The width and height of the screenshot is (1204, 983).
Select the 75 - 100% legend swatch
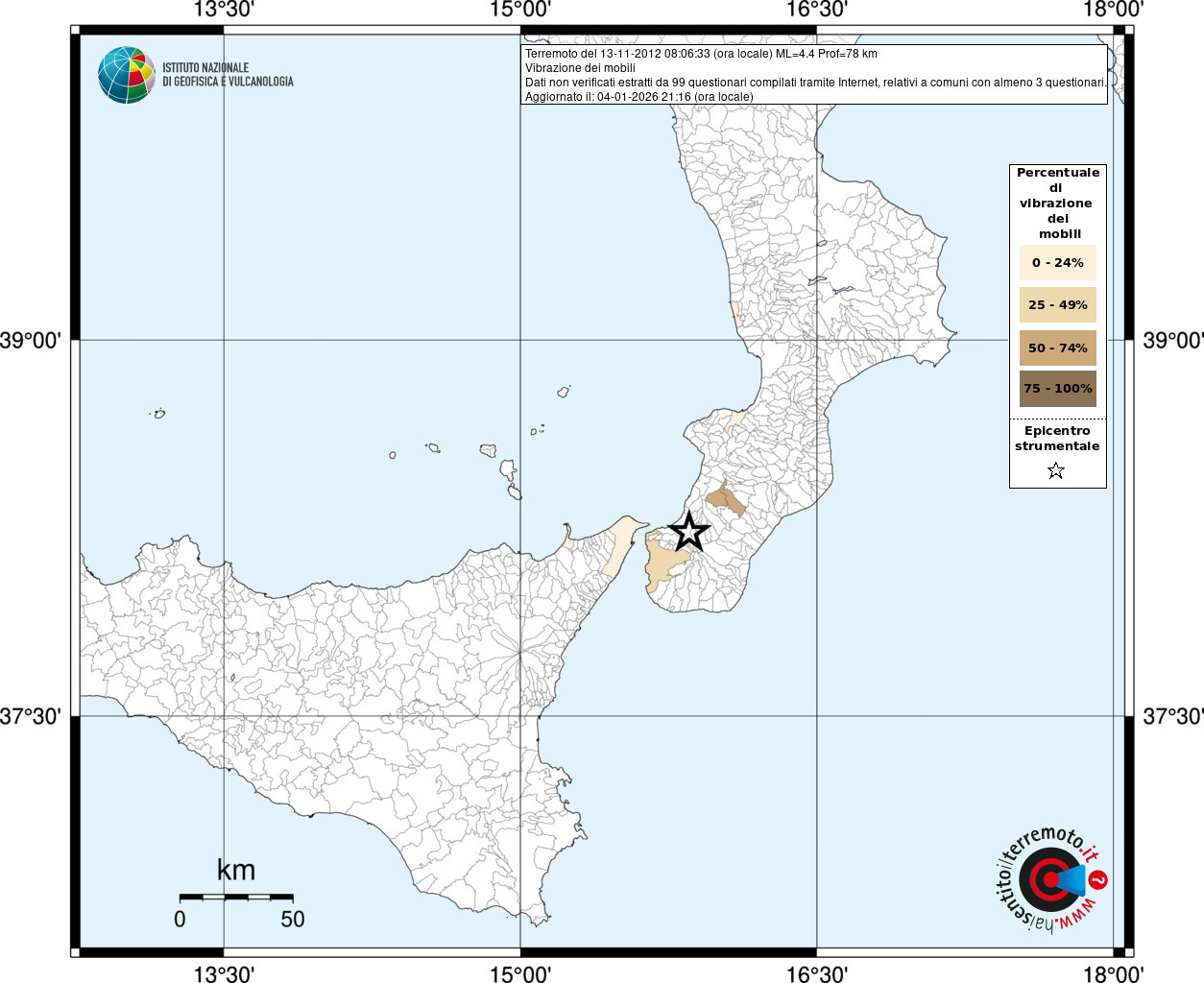[1058, 389]
